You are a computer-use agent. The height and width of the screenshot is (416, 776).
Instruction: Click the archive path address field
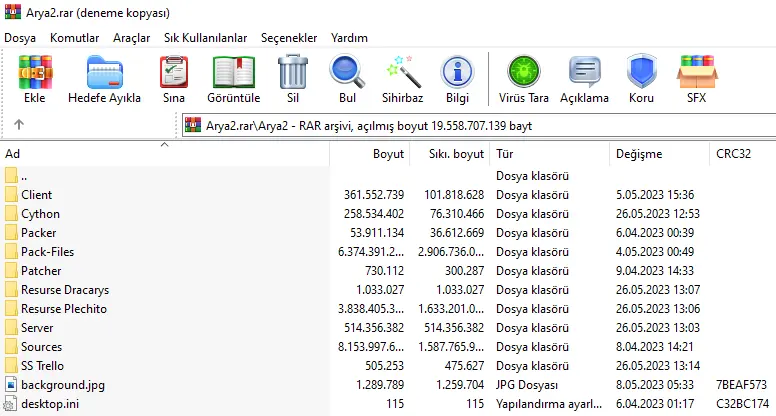478,126
